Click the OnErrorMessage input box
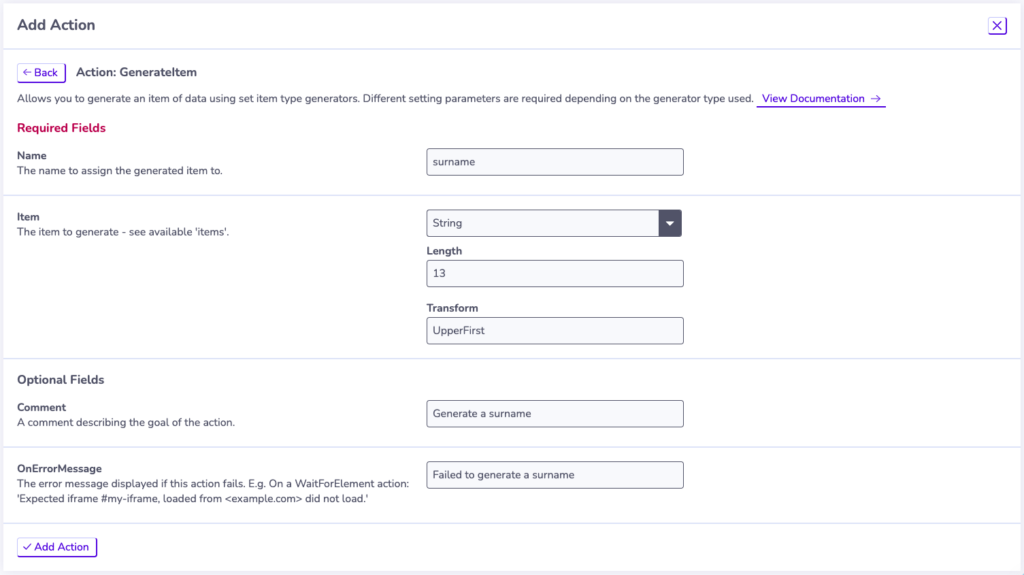This screenshot has height=575, width=1024. click(555, 475)
